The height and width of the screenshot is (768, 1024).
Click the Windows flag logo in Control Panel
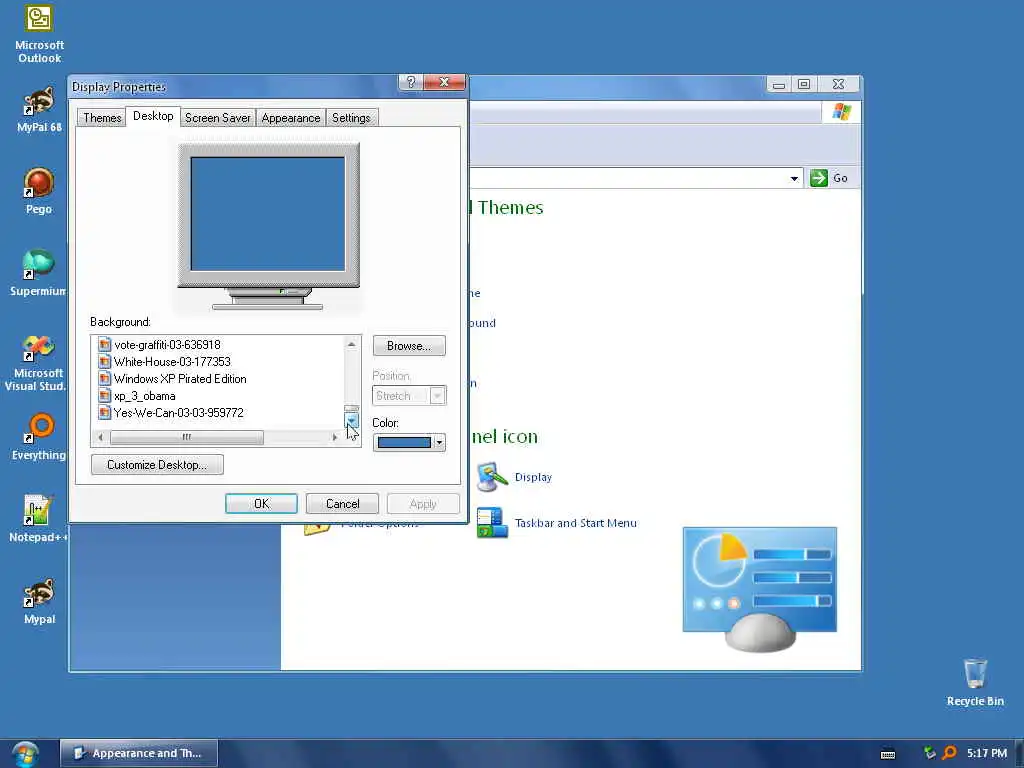click(x=841, y=112)
